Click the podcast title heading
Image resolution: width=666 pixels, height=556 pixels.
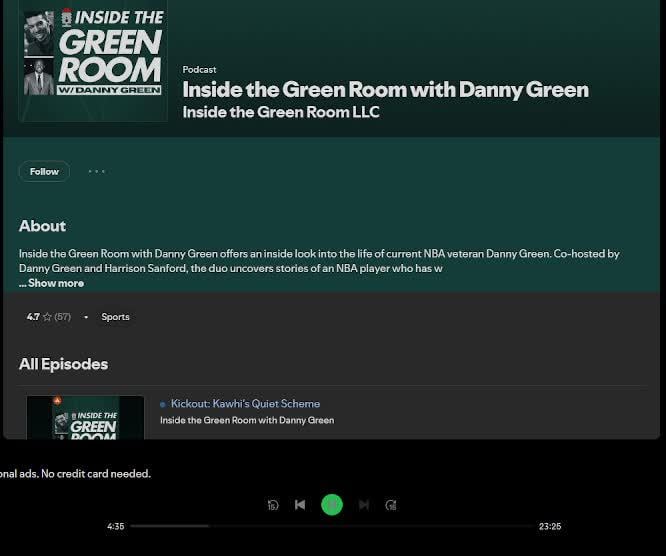[385, 89]
